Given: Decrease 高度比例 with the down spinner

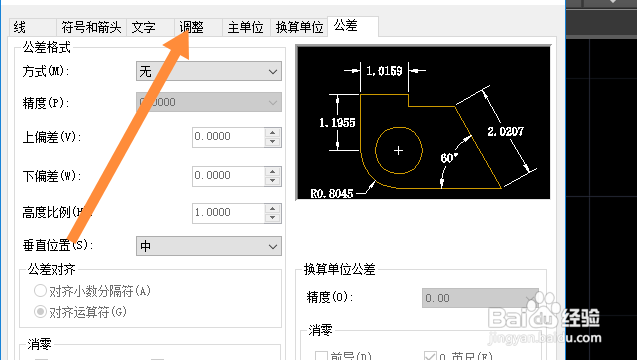Looking at the screenshot, I should pyautogui.click(x=273, y=218).
